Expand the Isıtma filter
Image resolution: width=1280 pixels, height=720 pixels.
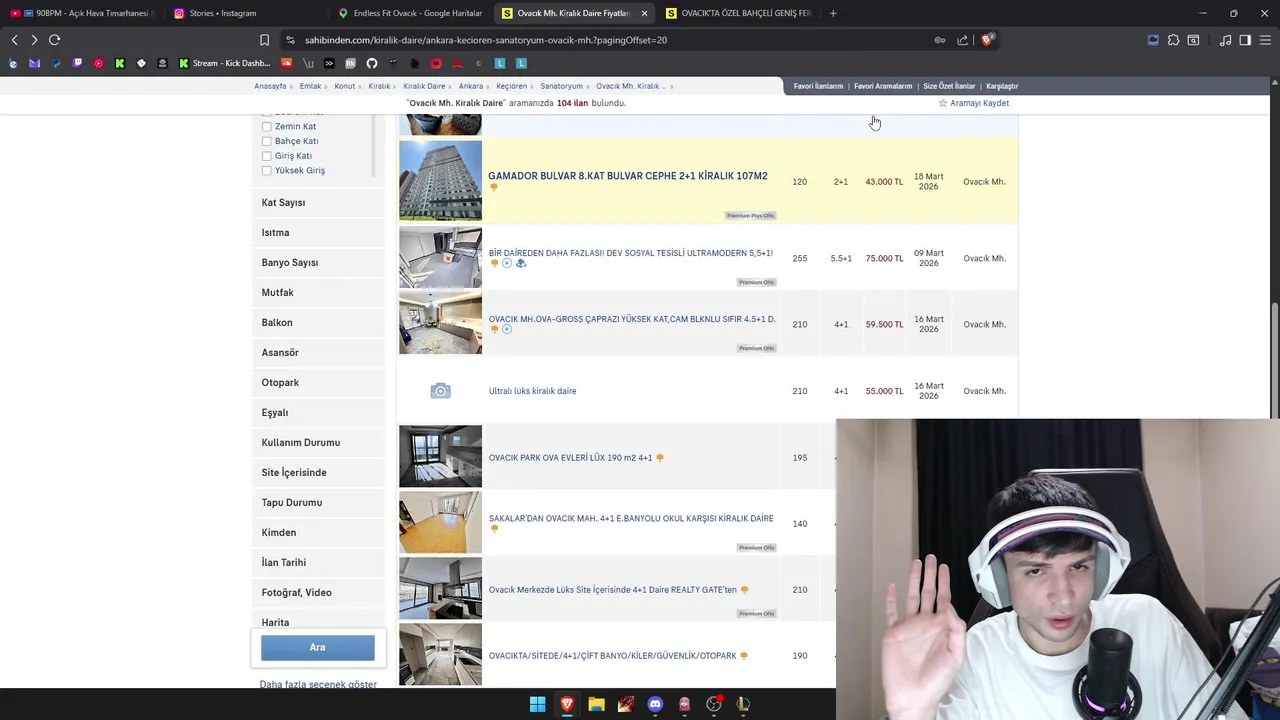click(x=318, y=233)
